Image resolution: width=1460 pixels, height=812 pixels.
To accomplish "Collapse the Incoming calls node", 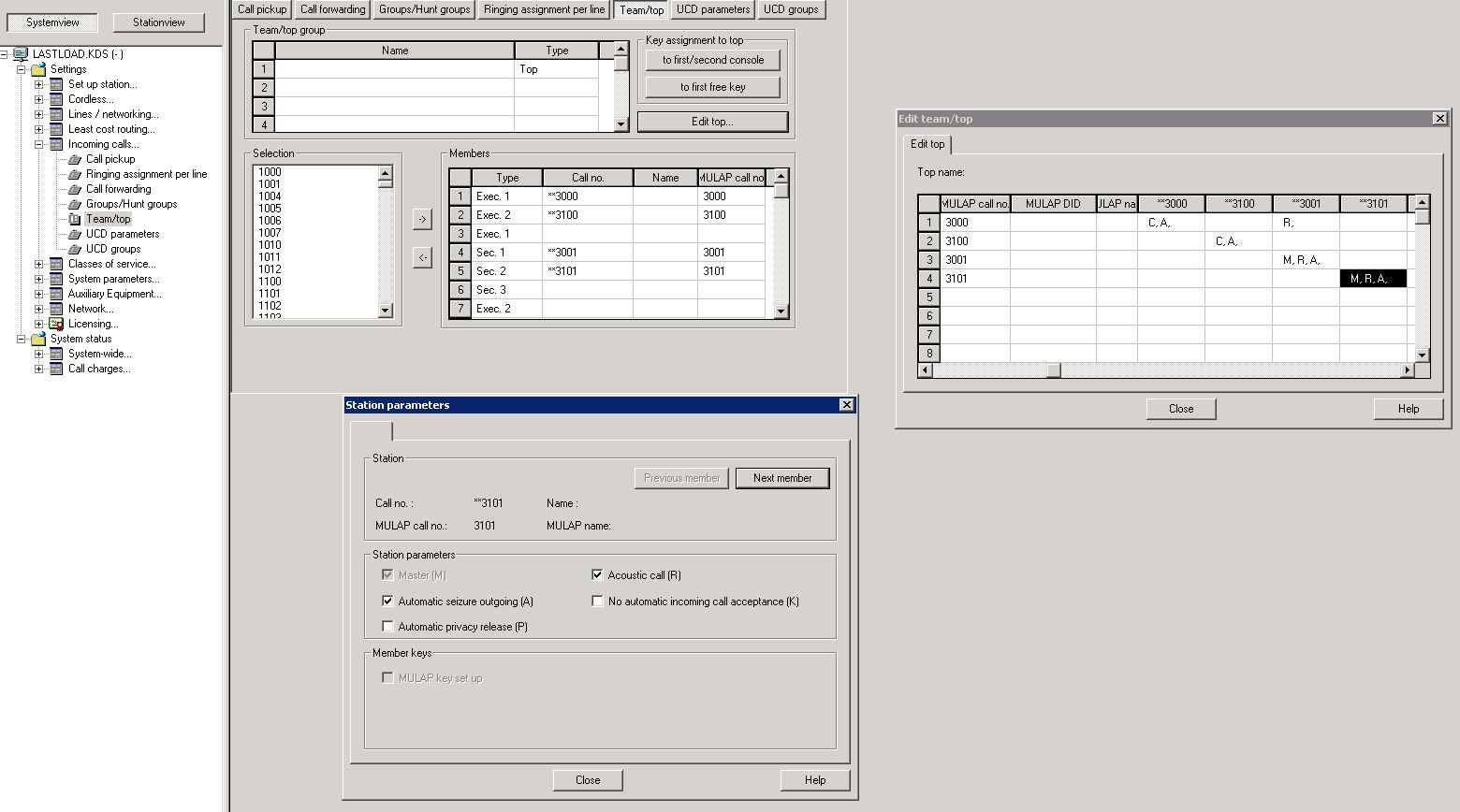I will point(38,144).
